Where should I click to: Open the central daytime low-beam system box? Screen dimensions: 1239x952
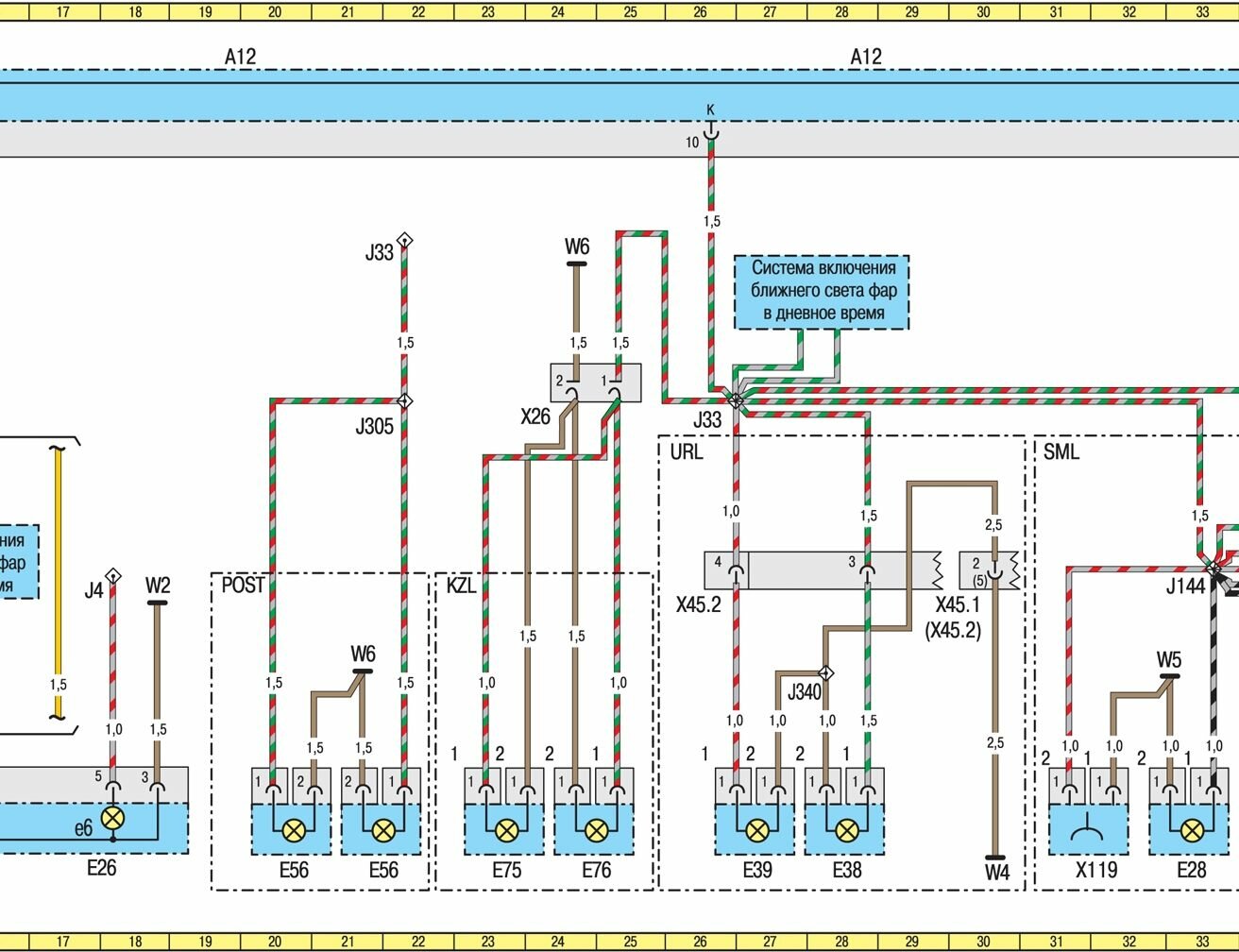point(821,292)
